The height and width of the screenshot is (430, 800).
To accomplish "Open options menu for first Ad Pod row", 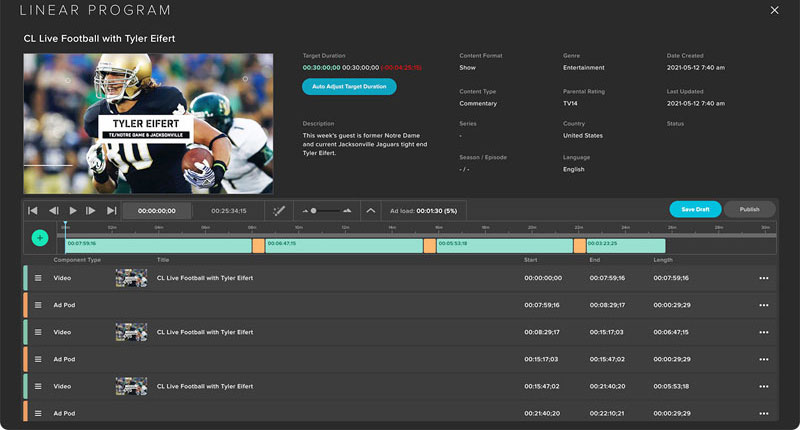I will coord(764,305).
